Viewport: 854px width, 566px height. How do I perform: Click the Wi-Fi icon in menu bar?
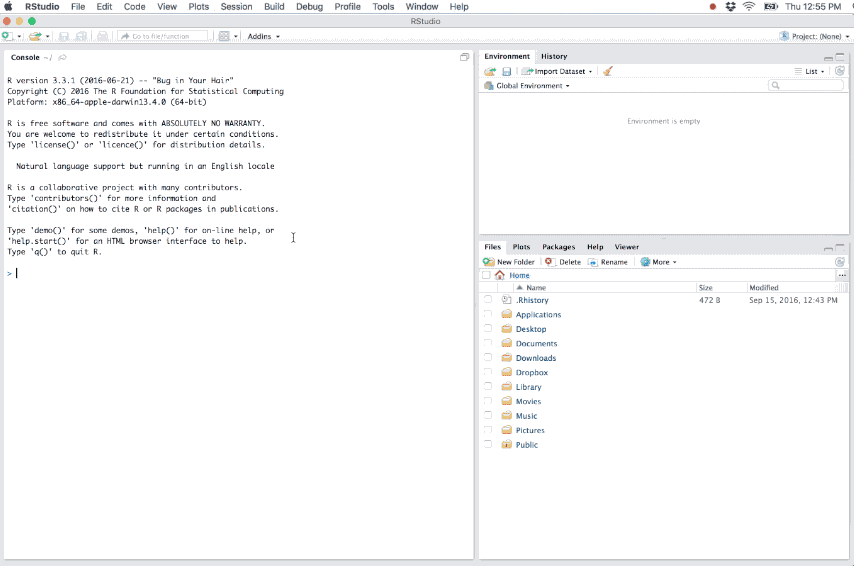coord(749,7)
